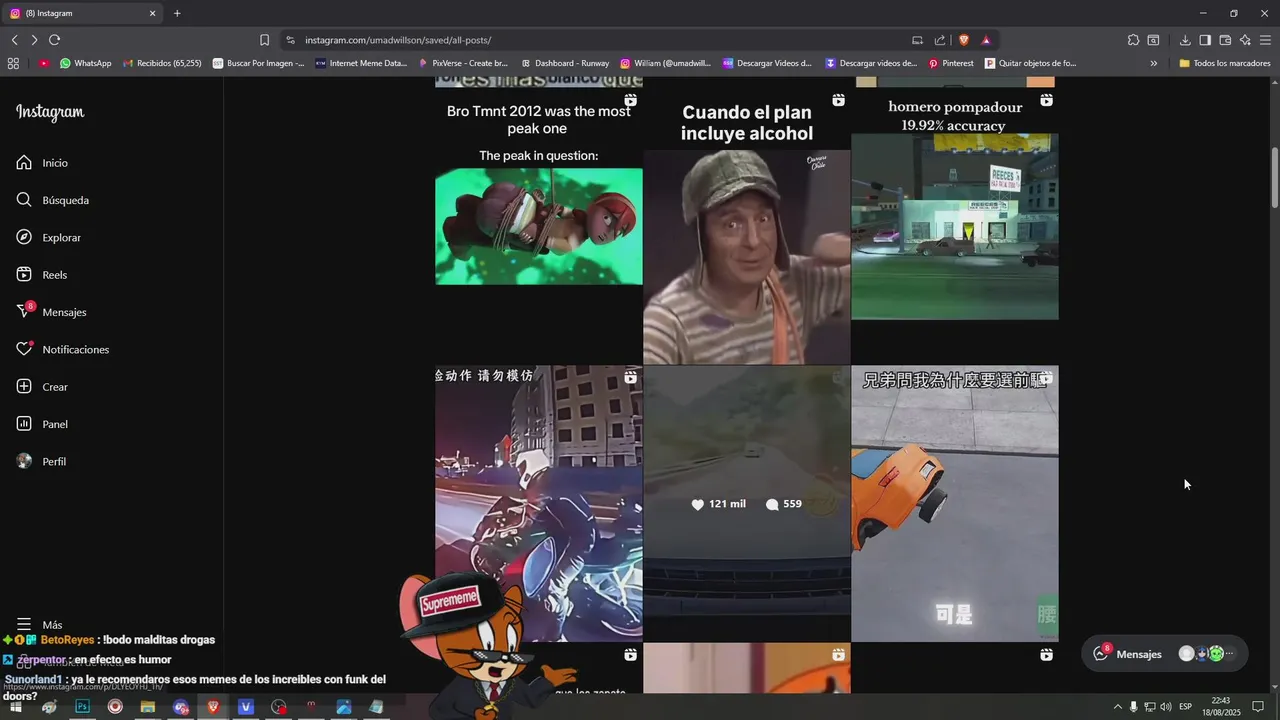The height and width of the screenshot is (720, 1280).
Task: Open Perfil from the sidebar
Action: point(41,462)
